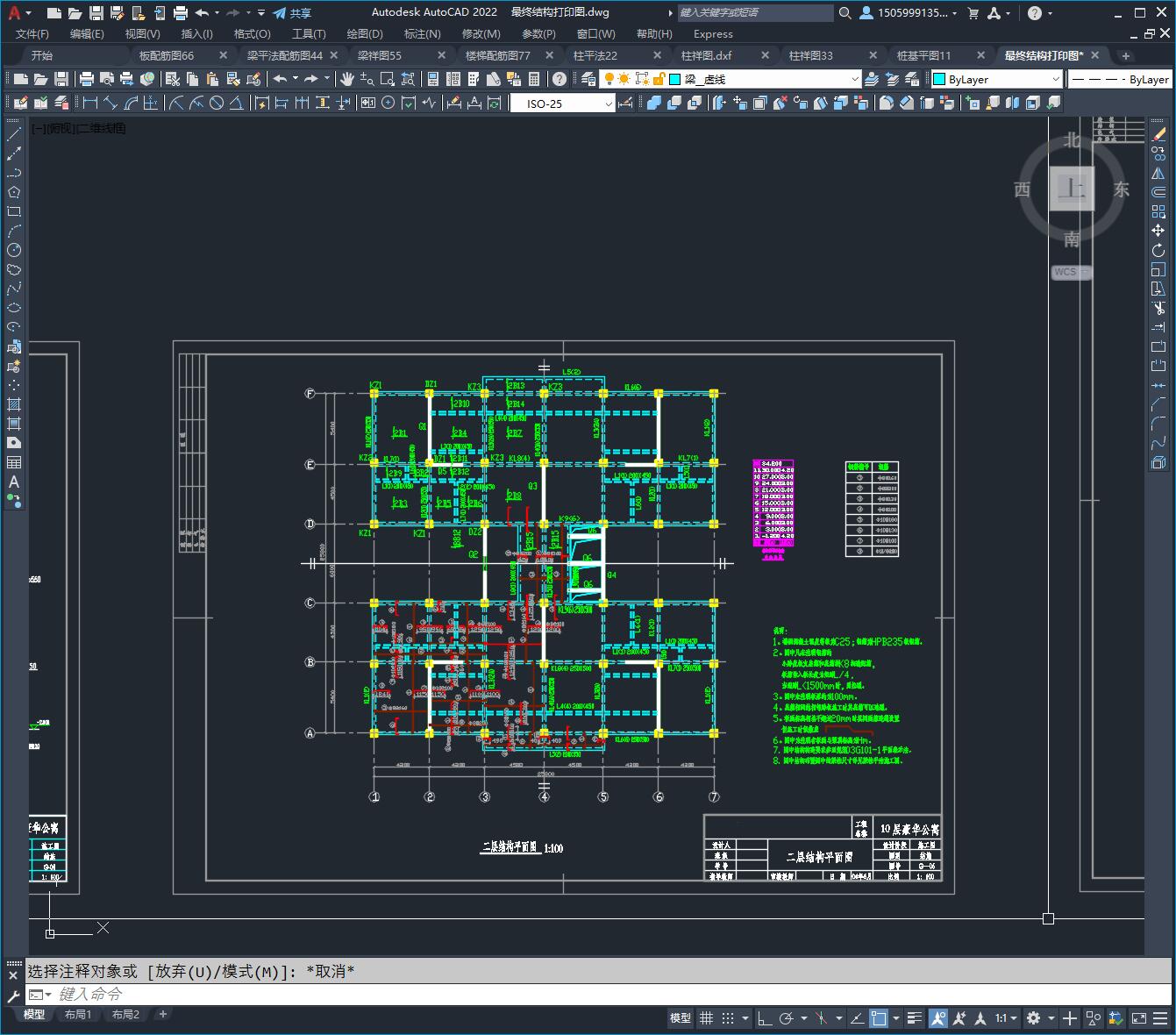Click the Share paper-plane button
The width and height of the screenshot is (1176, 1035).
(291, 13)
